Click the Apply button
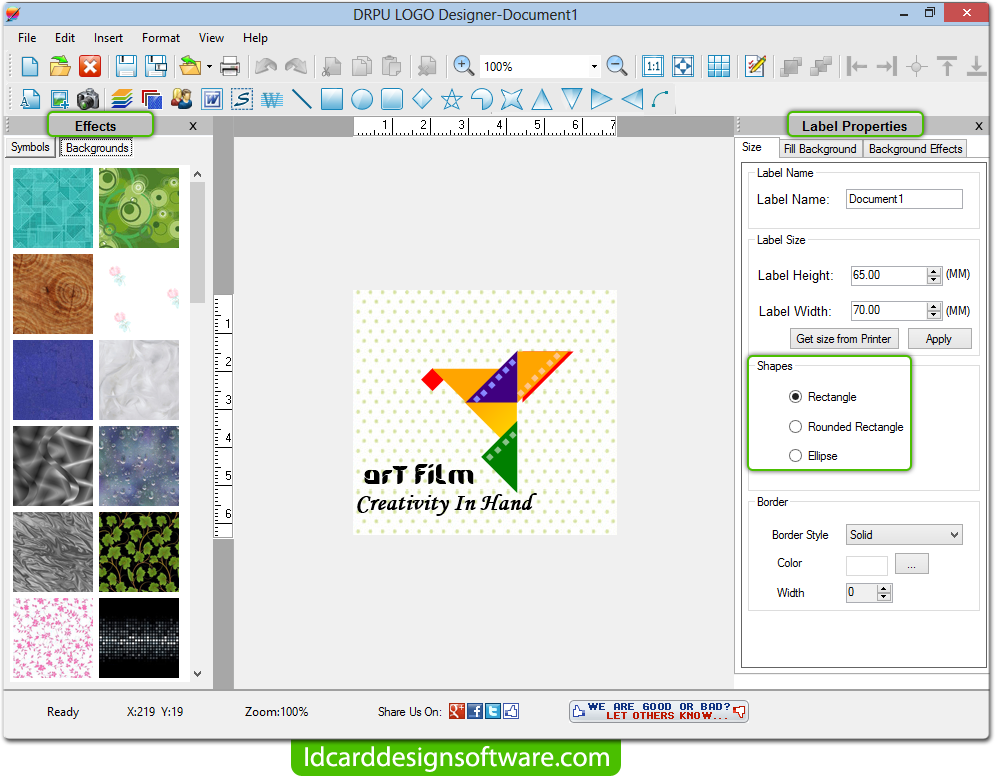 coord(938,339)
